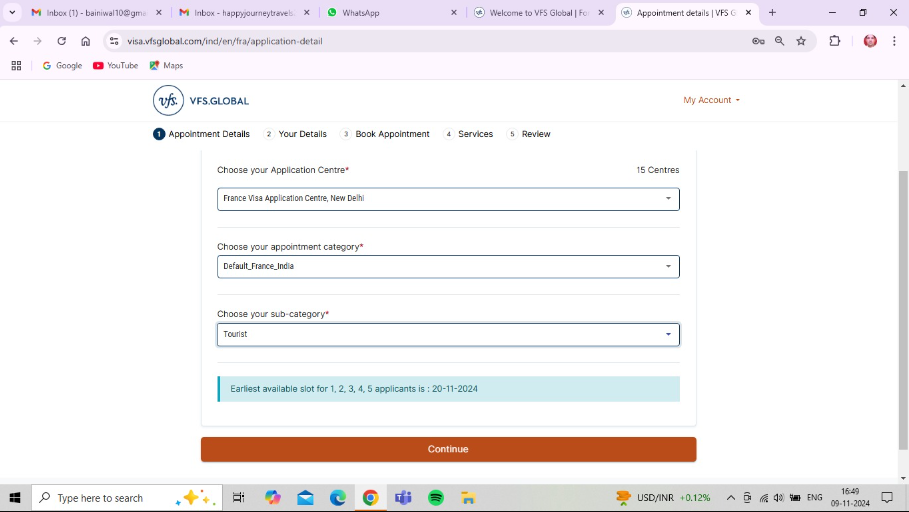Close the WhatsApp tab
Viewport: 909px width, 512px height.
click(x=454, y=12)
